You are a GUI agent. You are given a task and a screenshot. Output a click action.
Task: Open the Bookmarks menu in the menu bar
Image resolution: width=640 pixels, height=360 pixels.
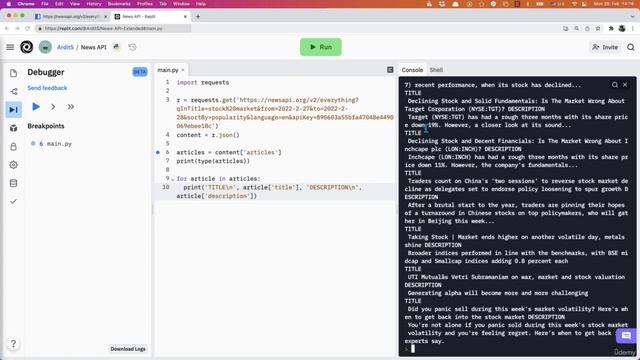(119, 4)
